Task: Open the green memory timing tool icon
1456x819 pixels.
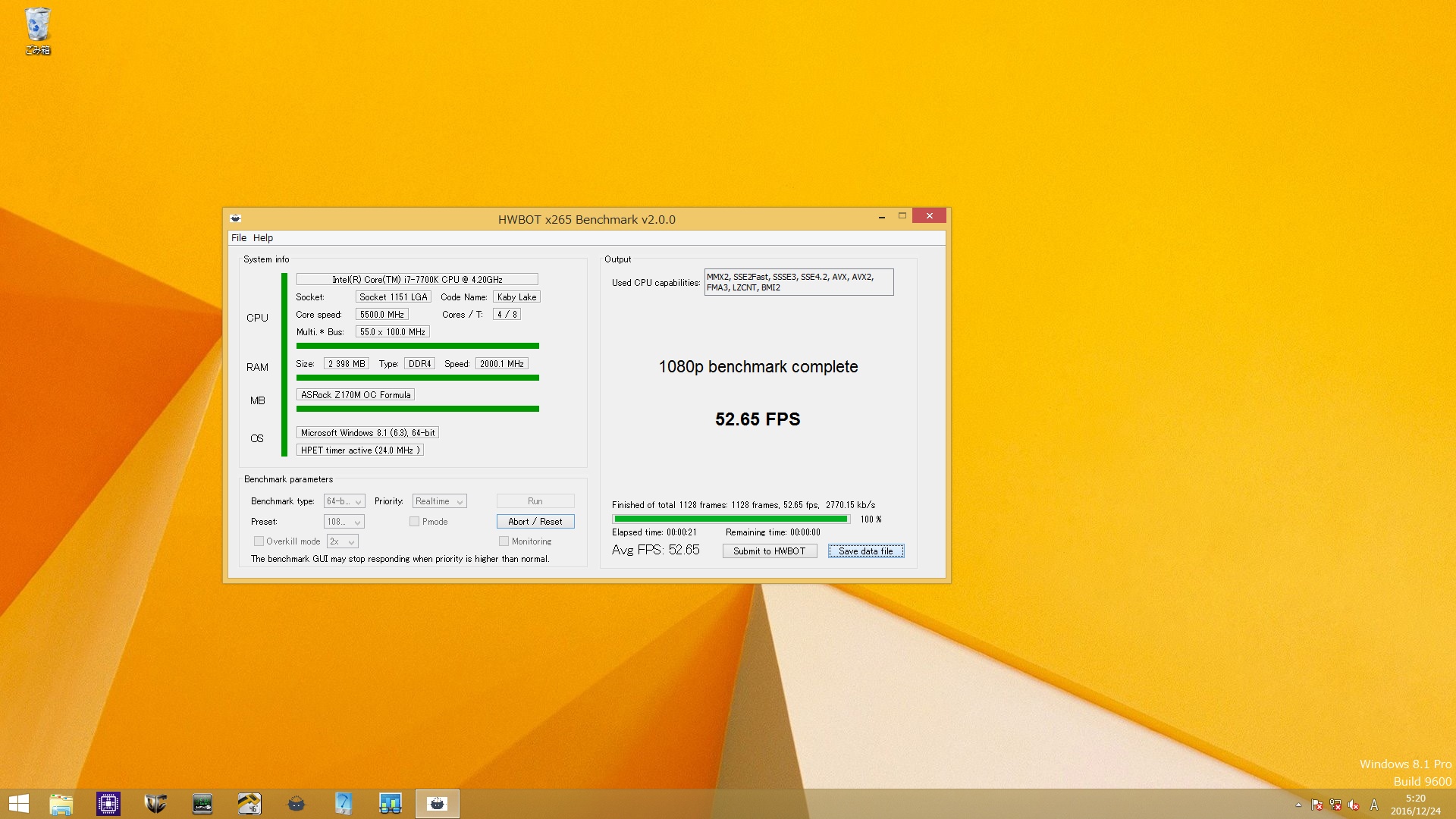Action: (x=202, y=804)
